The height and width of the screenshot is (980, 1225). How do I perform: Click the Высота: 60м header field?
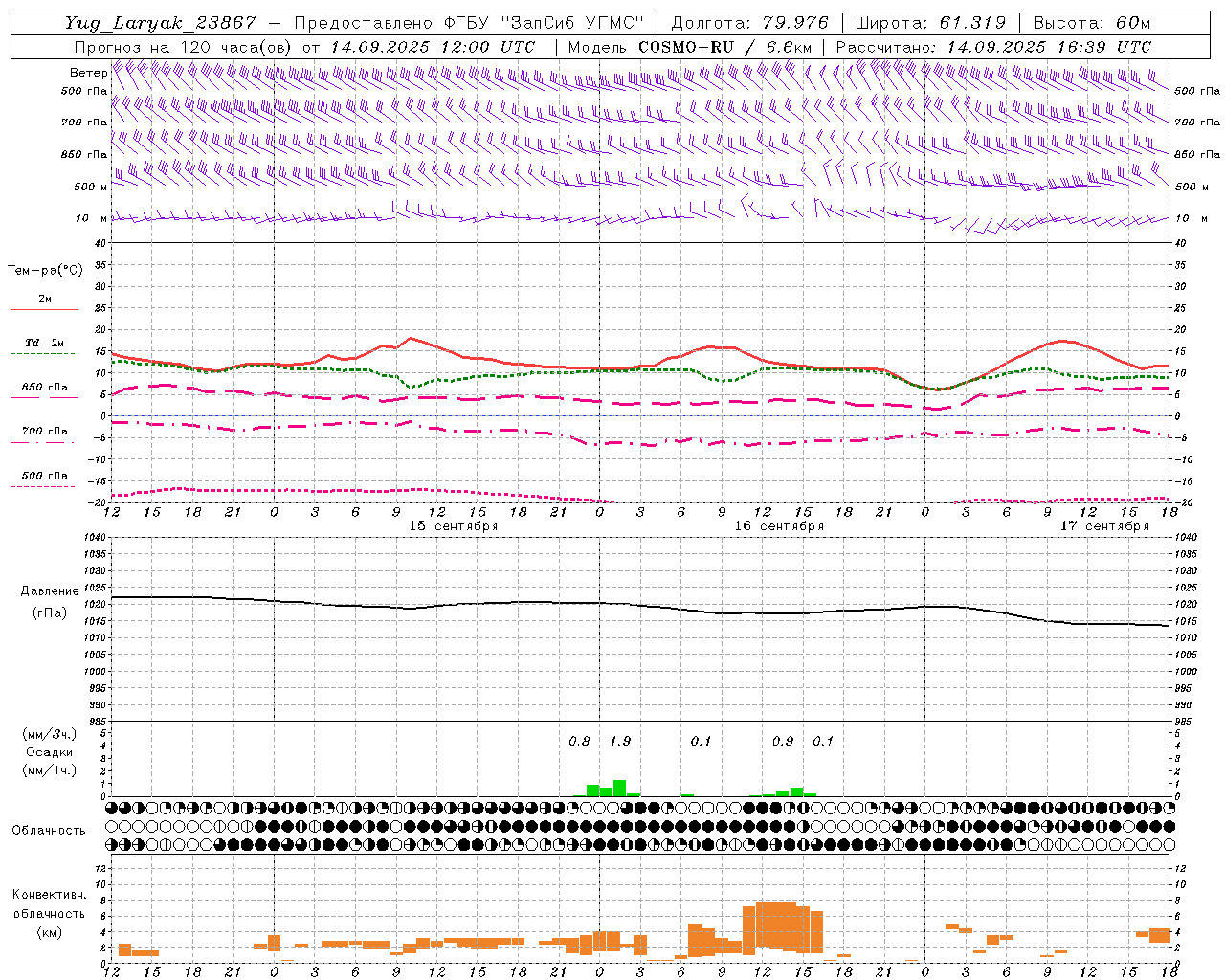click(x=1093, y=23)
